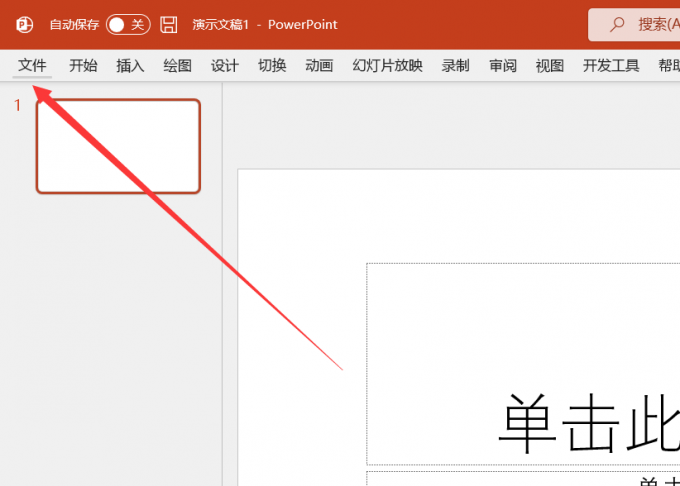Open the 开始 (Home) tab

pyautogui.click(x=83, y=66)
